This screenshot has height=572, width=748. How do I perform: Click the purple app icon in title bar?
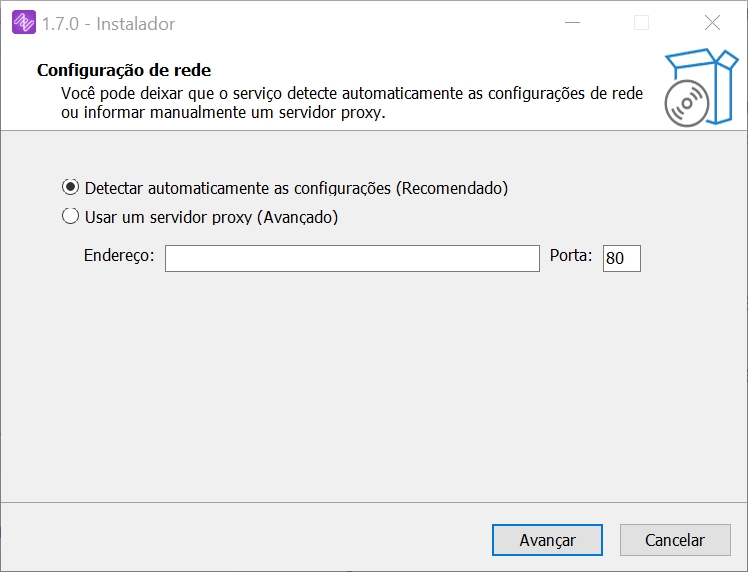(x=24, y=23)
